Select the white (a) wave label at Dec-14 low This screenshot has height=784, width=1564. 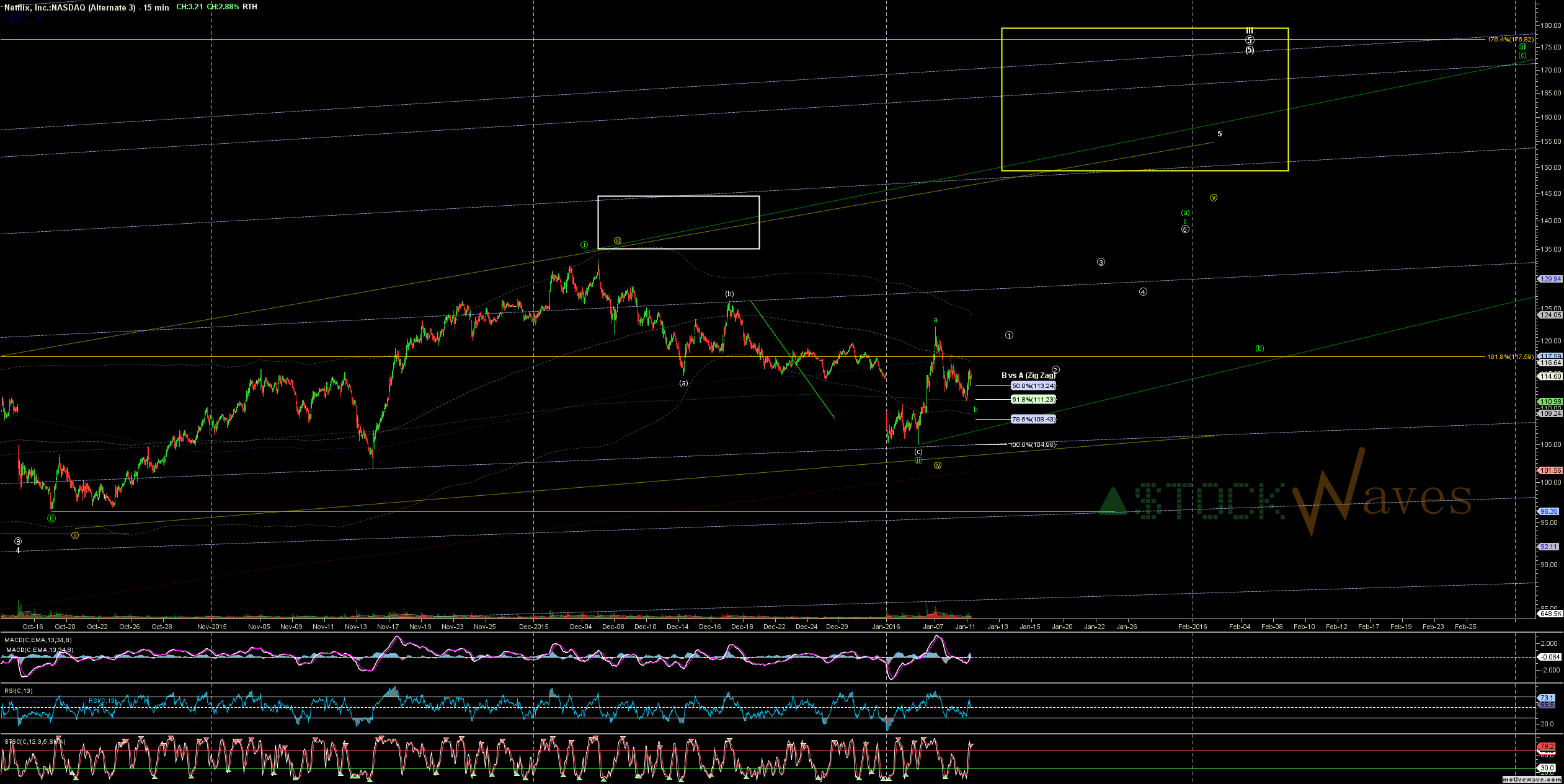pyautogui.click(x=683, y=383)
